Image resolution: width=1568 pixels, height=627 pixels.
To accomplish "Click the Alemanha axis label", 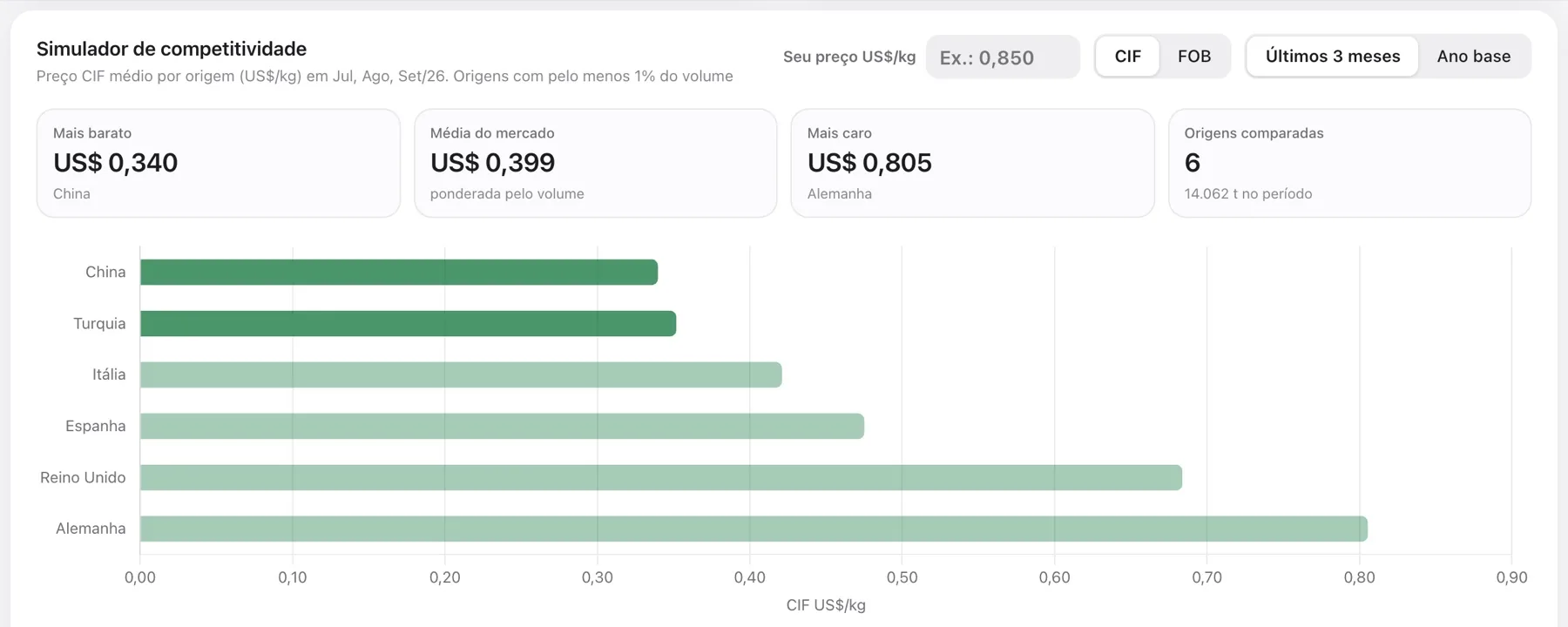I will (x=91, y=529).
